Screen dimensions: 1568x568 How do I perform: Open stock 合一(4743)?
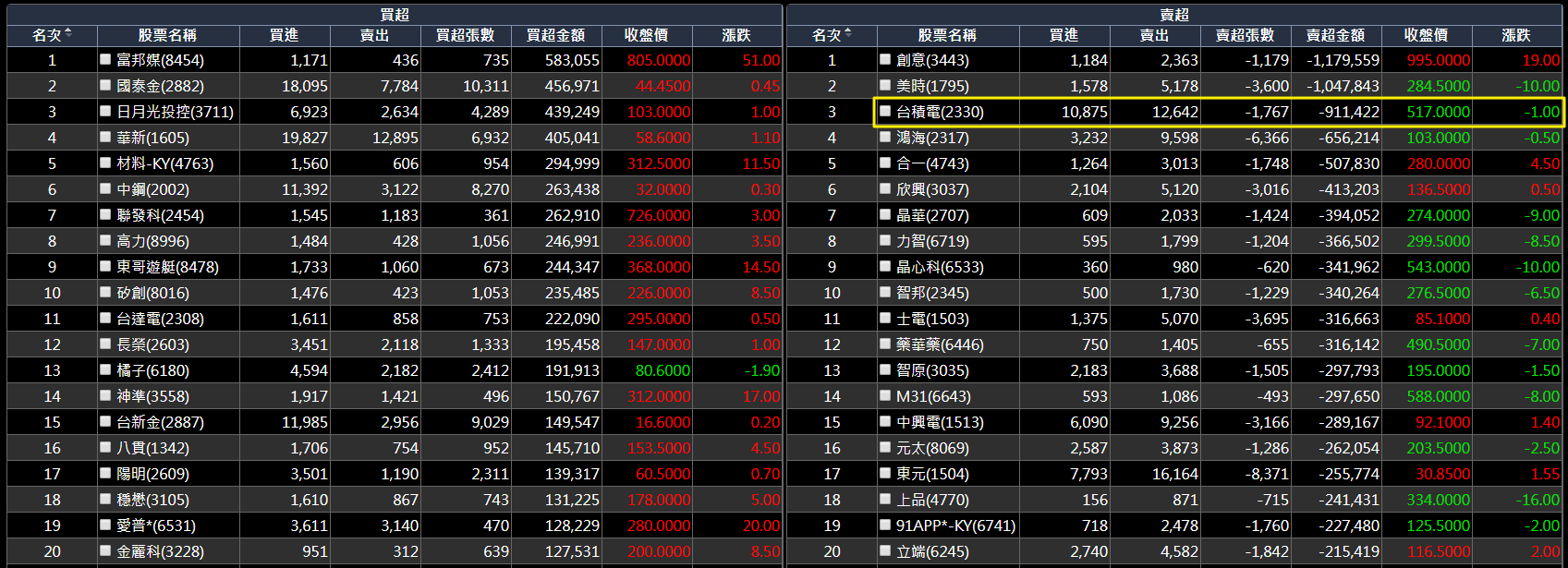point(933,163)
